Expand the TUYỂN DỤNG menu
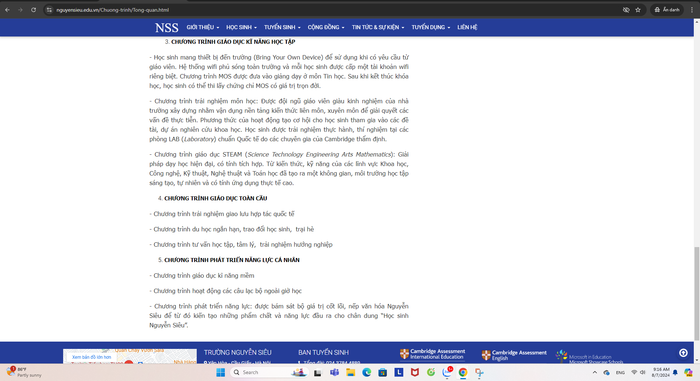This screenshot has width=700, height=381. (x=431, y=27)
